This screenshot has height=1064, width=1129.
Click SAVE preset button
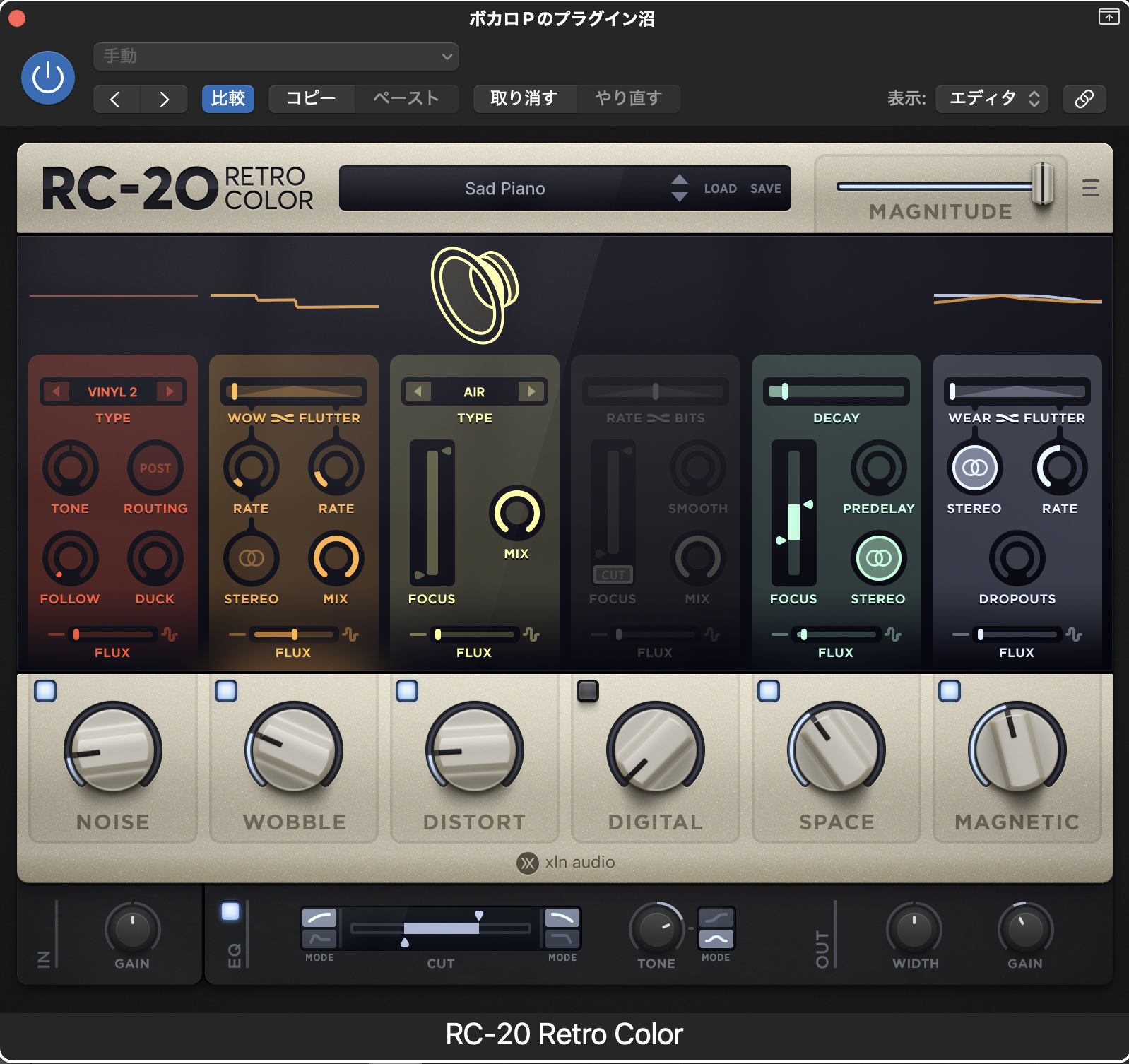[766, 189]
